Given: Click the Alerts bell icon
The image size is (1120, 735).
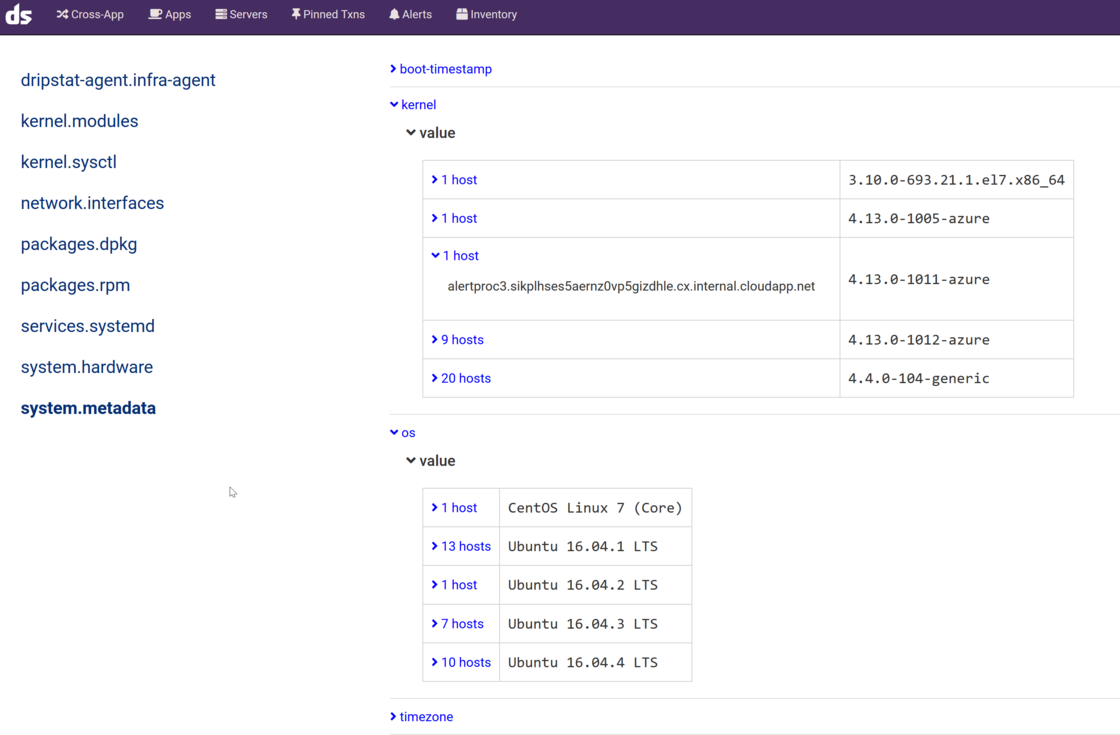Looking at the screenshot, I should tap(394, 14).
